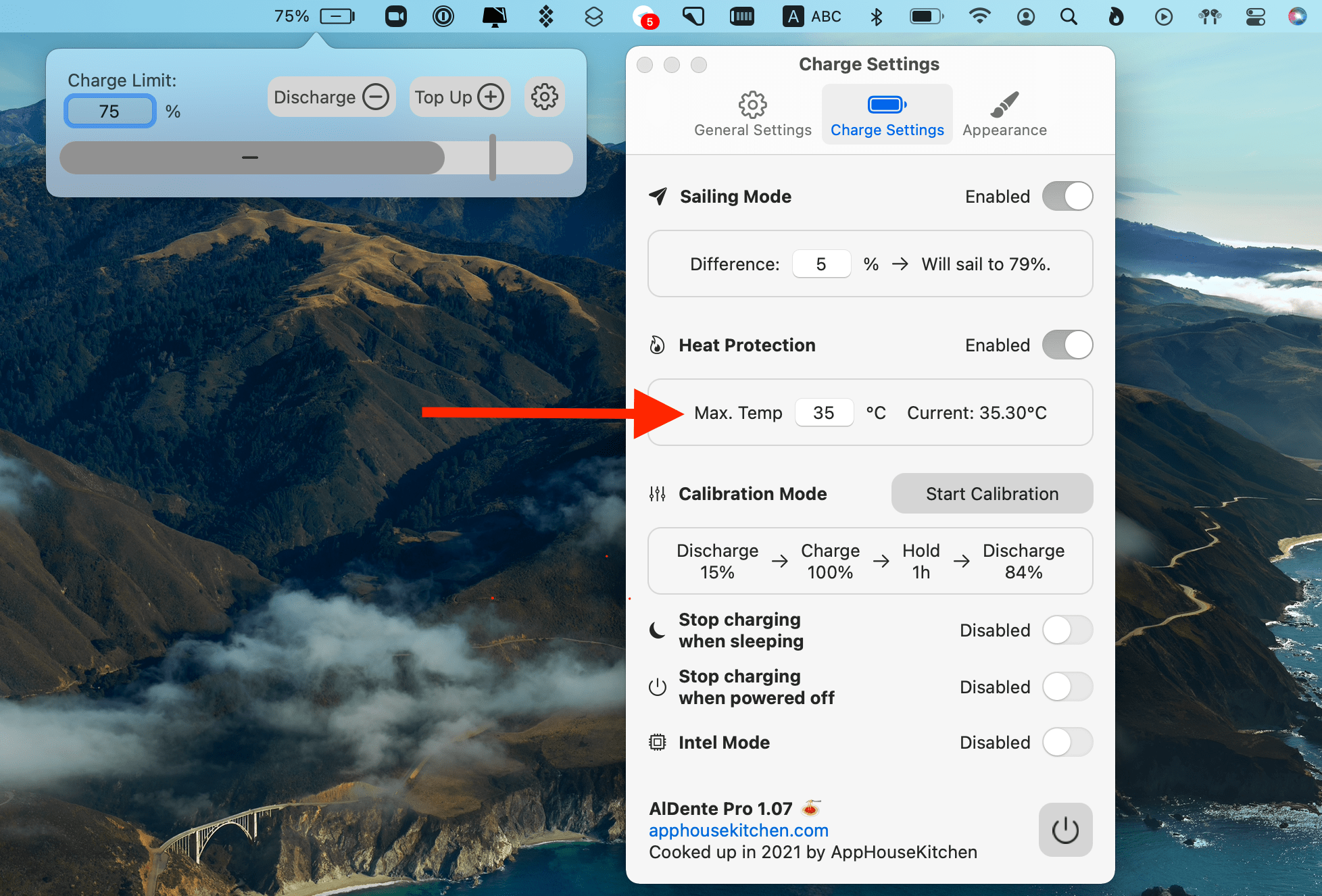This screenshot has width=1322, height=896.
Task: Click the display monitor menu bar icon
Action: 495,16
